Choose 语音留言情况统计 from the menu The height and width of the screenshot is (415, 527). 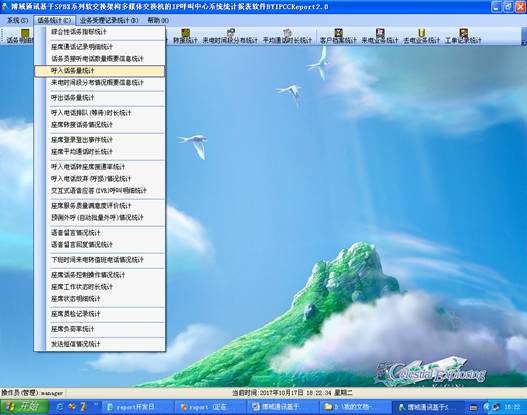[x=99, y=233]
